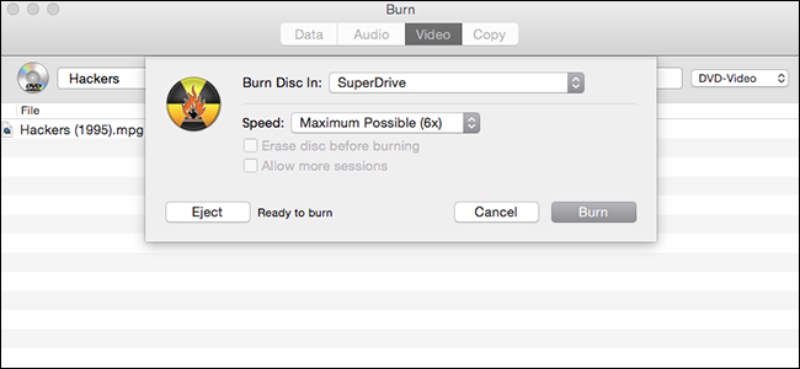
Task: Switch to the Audio tab
Action: pos(371,35)
